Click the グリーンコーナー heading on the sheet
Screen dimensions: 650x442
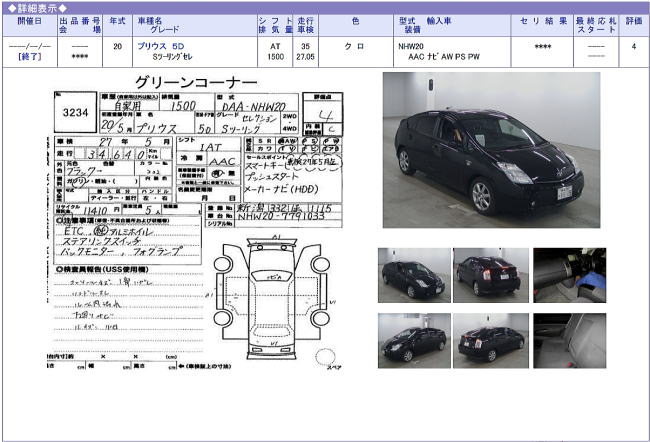click(196, 83)
